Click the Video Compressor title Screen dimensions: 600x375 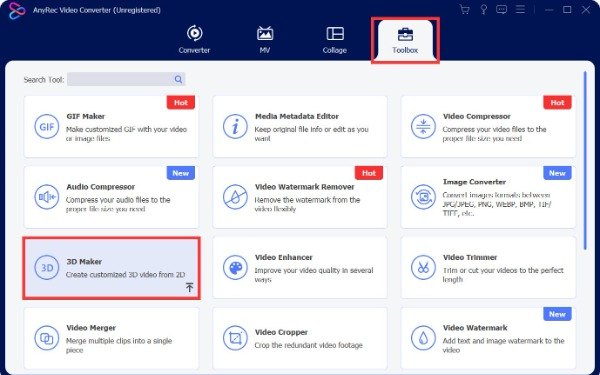pyautogui.click(x=477, y=116)
